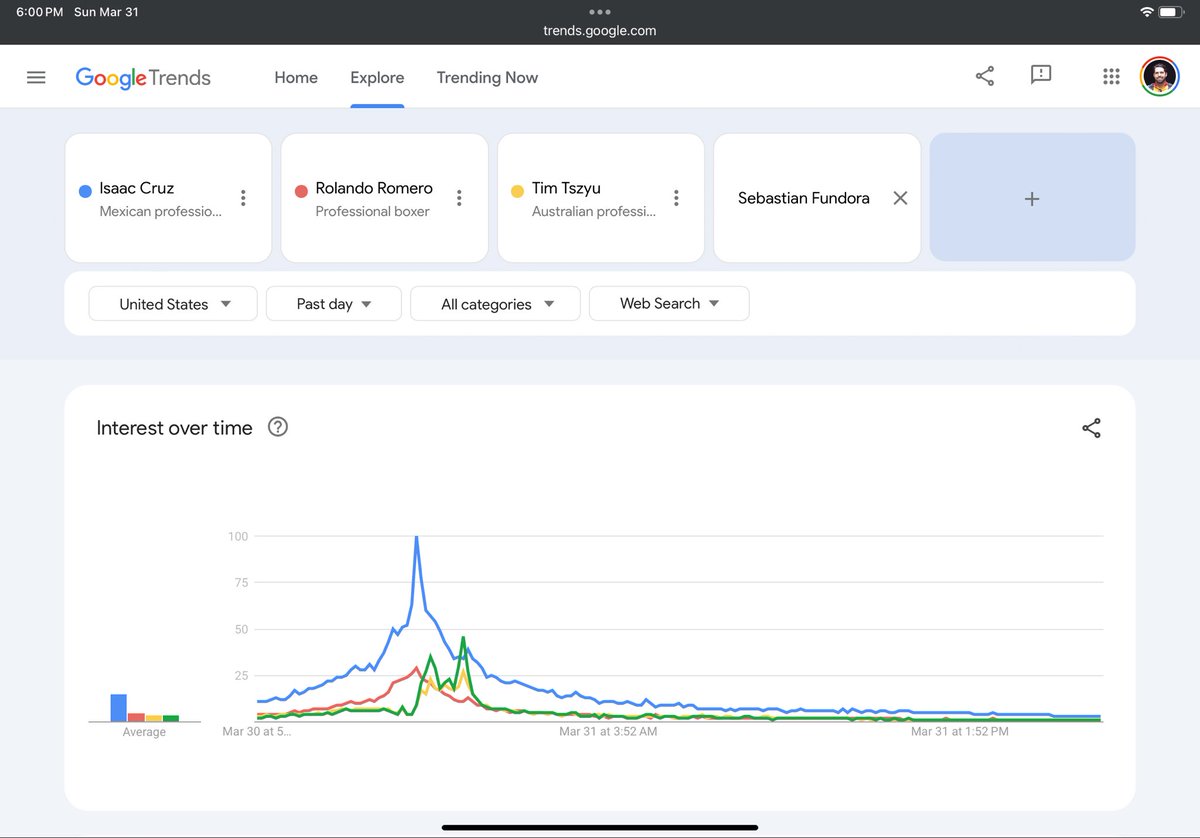Select the Tim Tszyu term card
This screenshot has width=1200, height=838.
(x=601, y=198)
